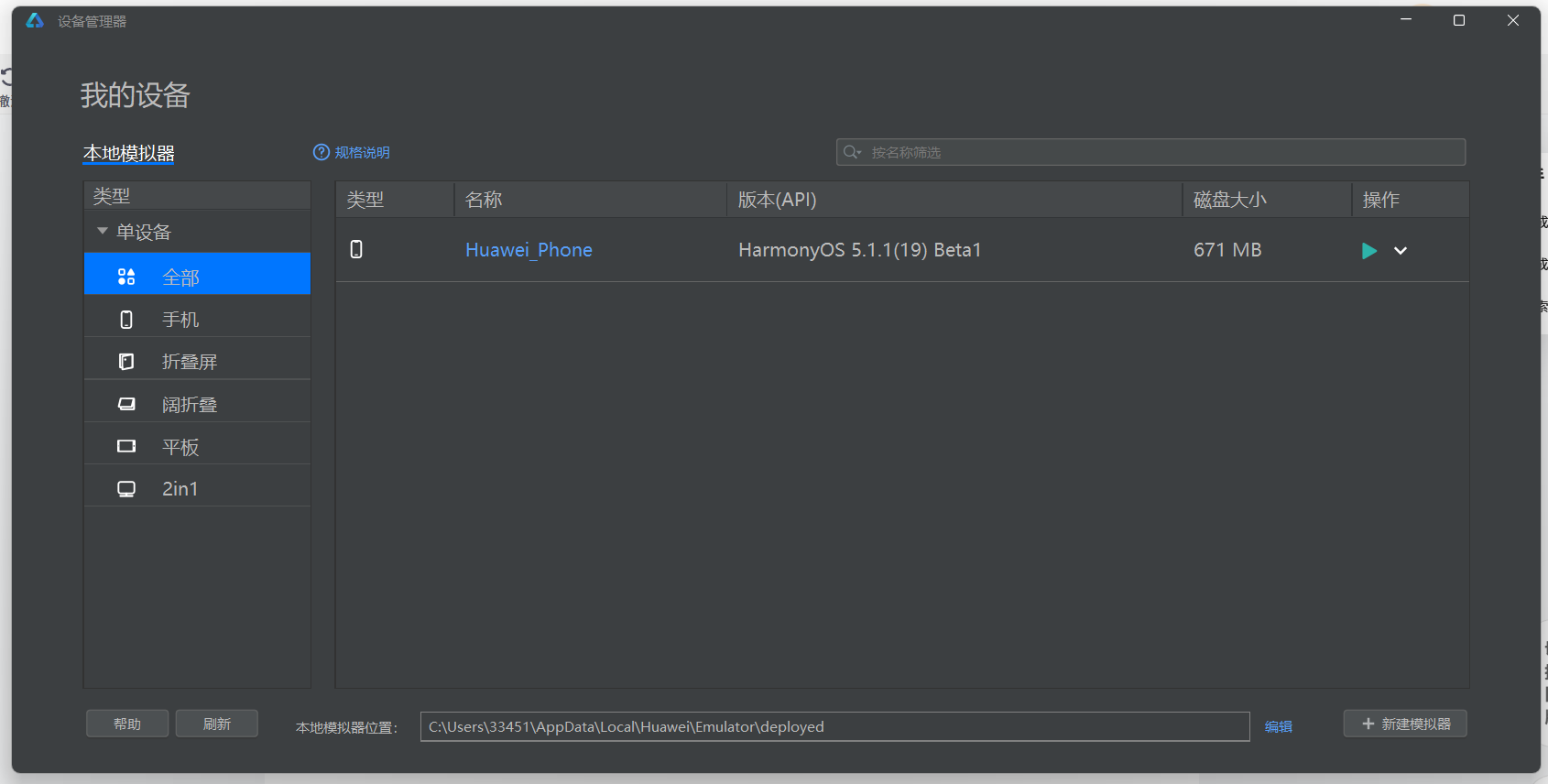Sort by the 版本(API) column header
This screenshot has height=784, width=1548.
955,200
